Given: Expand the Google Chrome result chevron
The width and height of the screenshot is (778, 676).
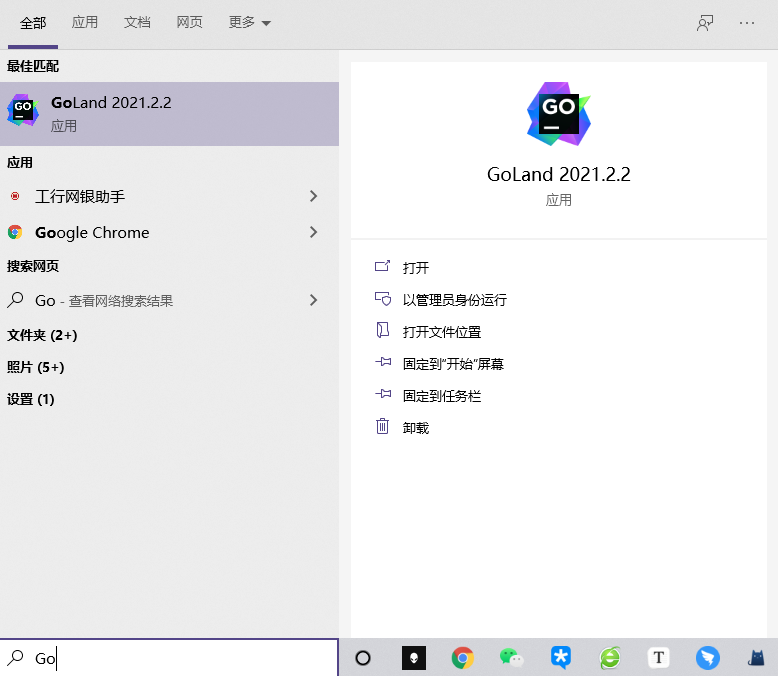Looking at the screenshot, I should pyautogui.click(x=313, y=232).
